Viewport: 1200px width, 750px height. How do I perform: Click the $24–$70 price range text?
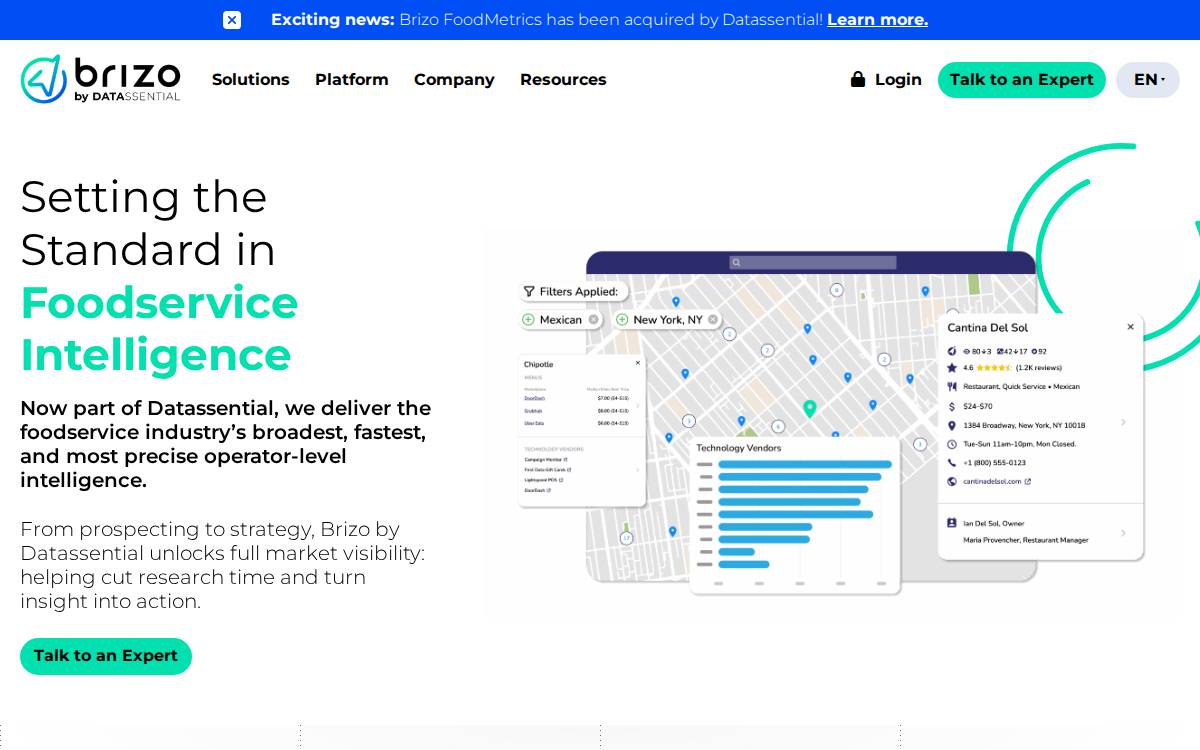978,407
